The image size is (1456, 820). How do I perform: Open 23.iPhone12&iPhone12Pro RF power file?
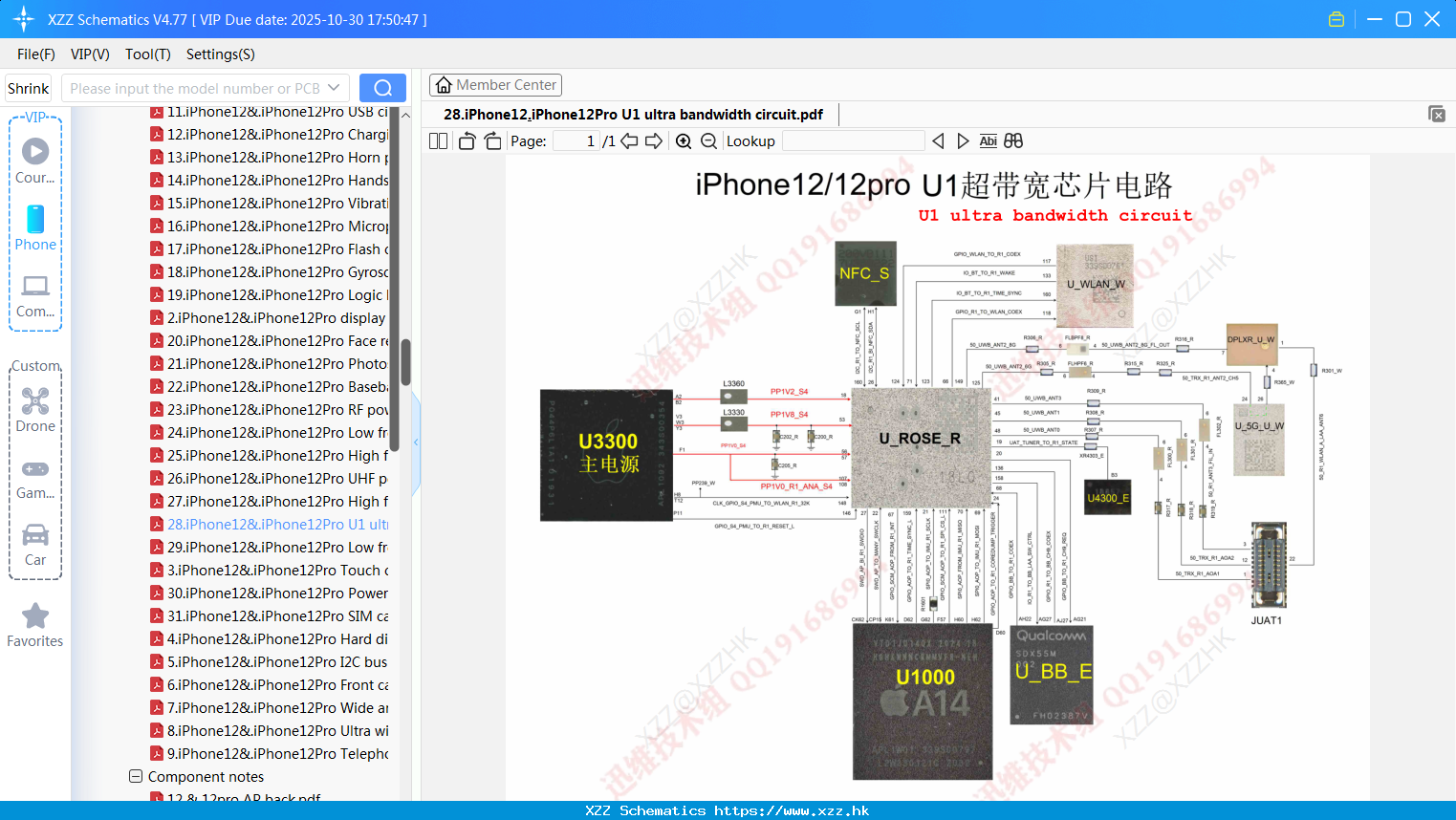270,410
